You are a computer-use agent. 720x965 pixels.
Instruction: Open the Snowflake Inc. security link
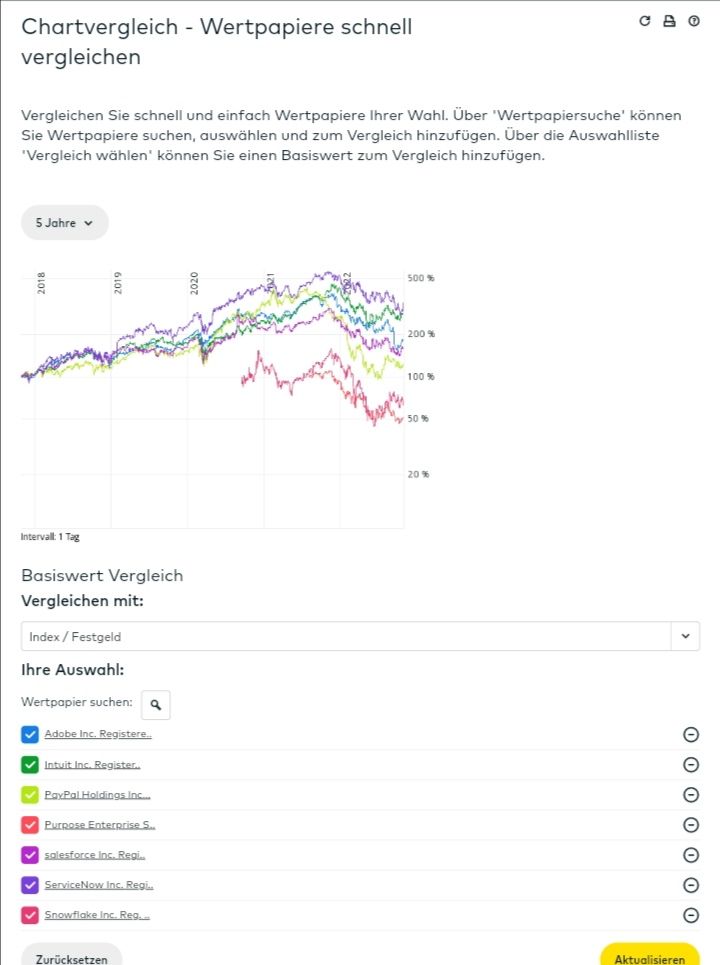[97, 915]
